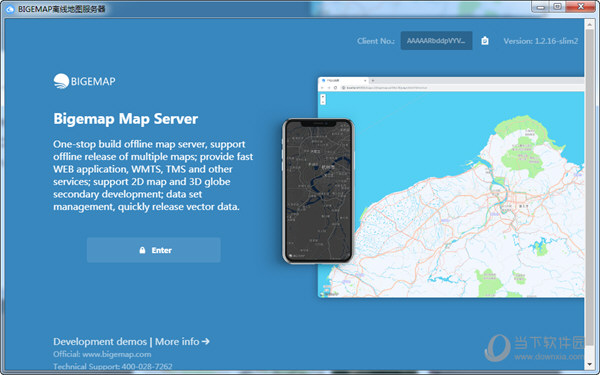This screenshot has height=375, width=600.
Task: Open the Development demos link
Action: point(100,341)
